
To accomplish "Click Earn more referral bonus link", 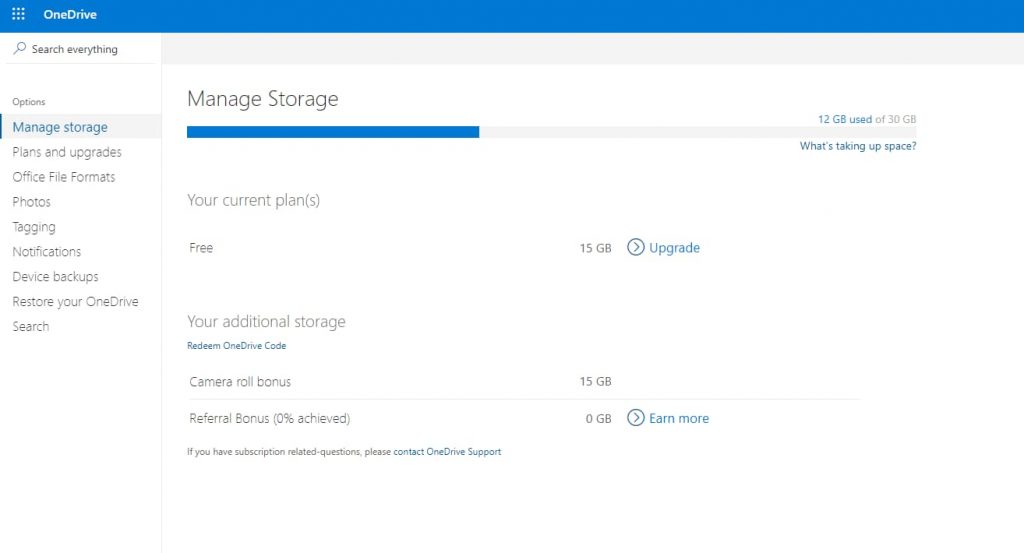I will (x=679, y=418).
